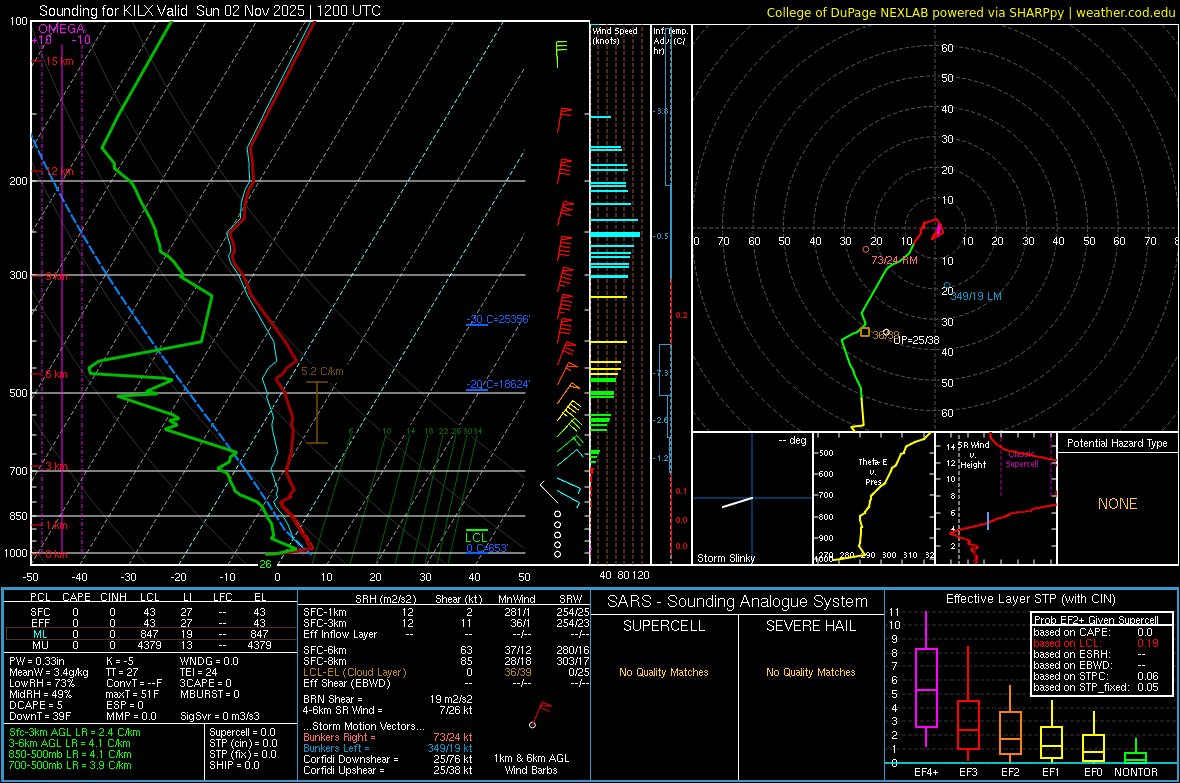Click the OMEGA label on the Skew-T
The height and width of the screenshot is (783, 1180).
click(62, 29)
